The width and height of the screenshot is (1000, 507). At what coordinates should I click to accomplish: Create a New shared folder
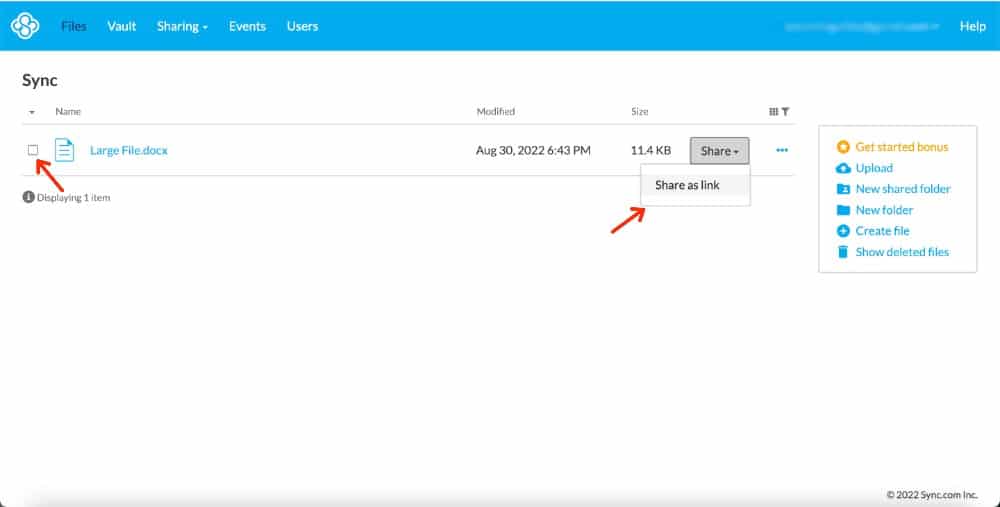tap(903, 189)
